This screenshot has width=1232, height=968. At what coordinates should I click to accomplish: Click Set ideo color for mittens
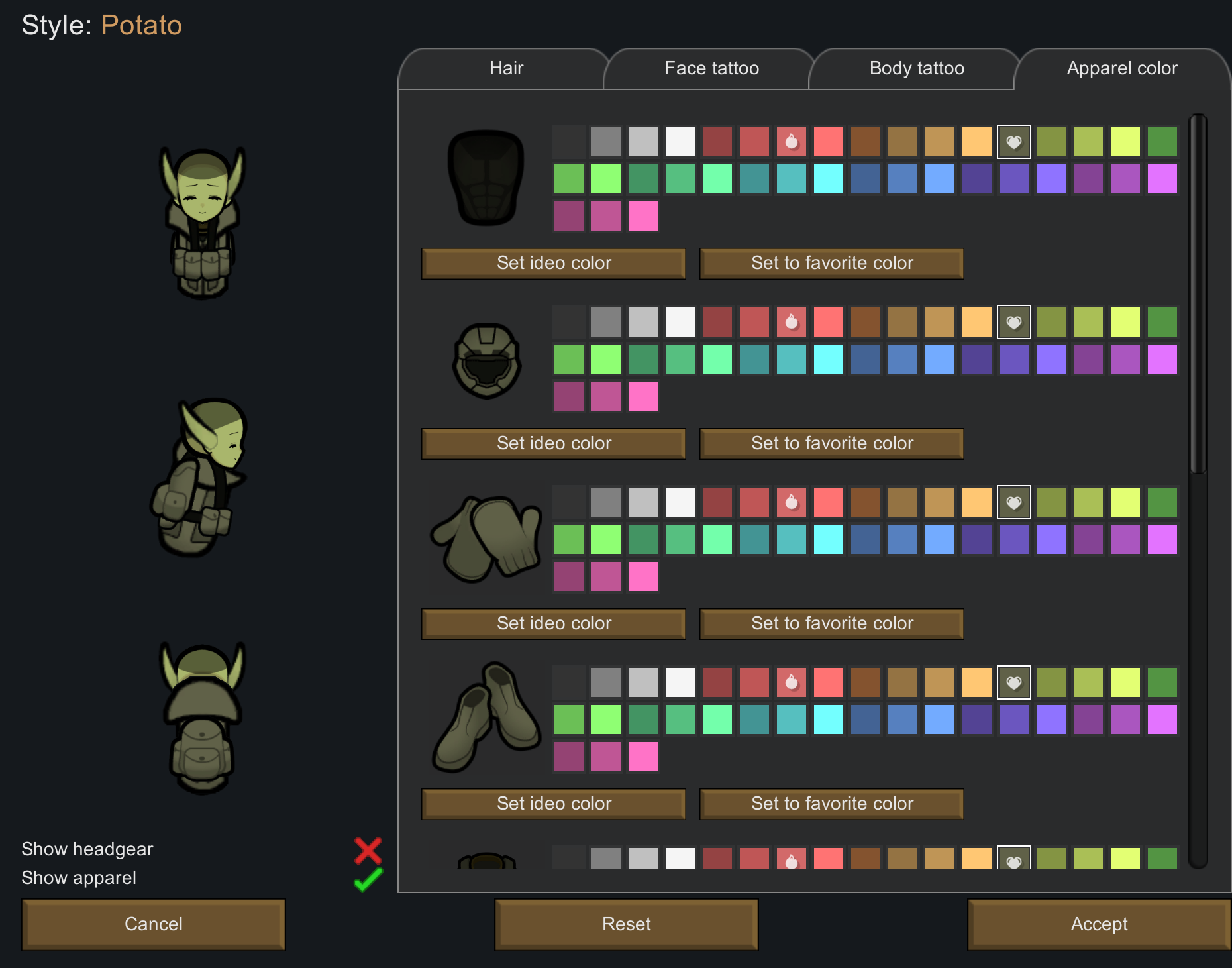pos(554,623)
